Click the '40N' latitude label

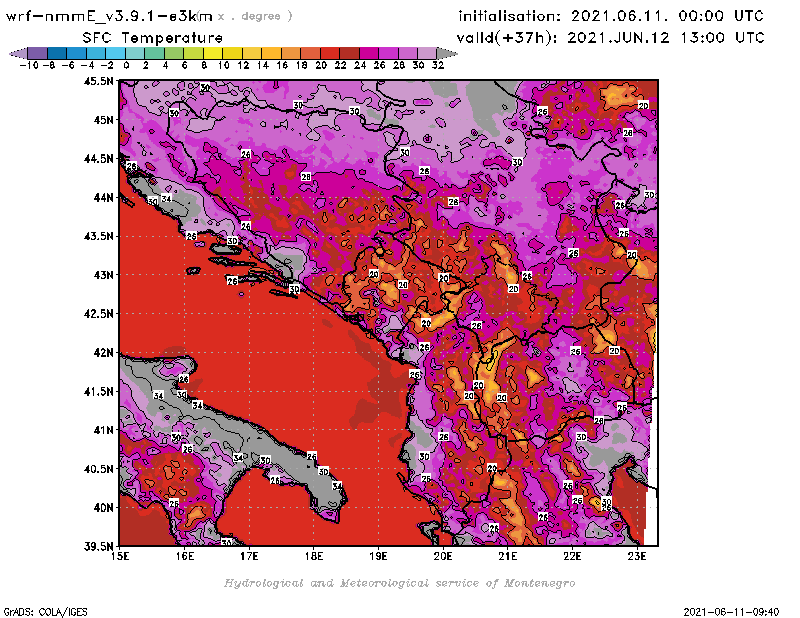pos(104,508)
